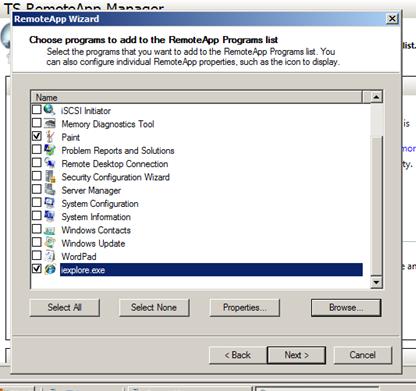Click the Remote Desktop Connection icon
The width and height of the screenshot is (416, 391).
(50, 163)
